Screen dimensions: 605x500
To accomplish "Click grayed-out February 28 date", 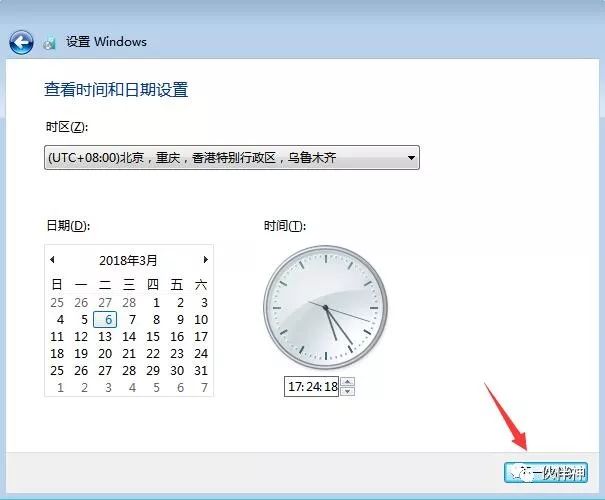I will [129, 302].
